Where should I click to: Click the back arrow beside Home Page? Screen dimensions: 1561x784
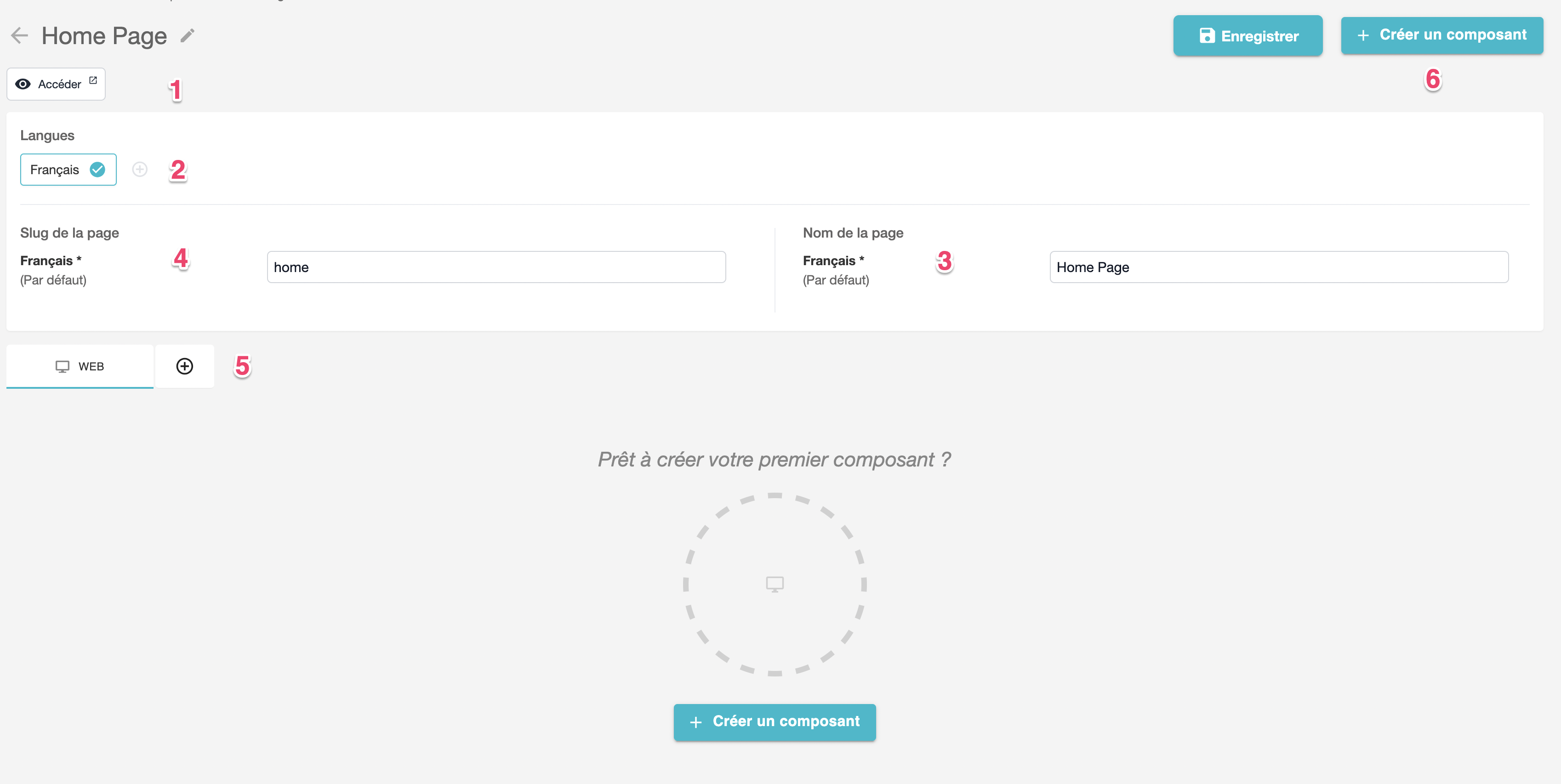[x=19, y=36]
